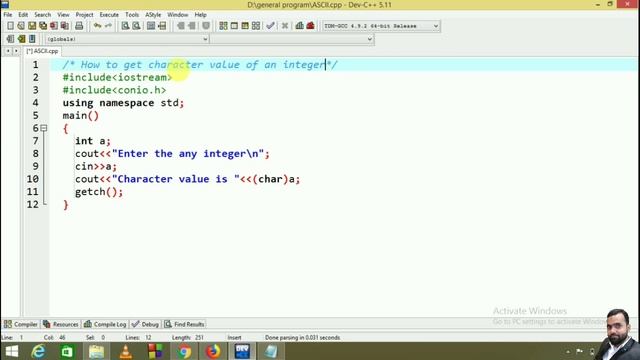Click the "getch();" code line
The width and height of the screenshot is (640, 360).
(99, 192)
